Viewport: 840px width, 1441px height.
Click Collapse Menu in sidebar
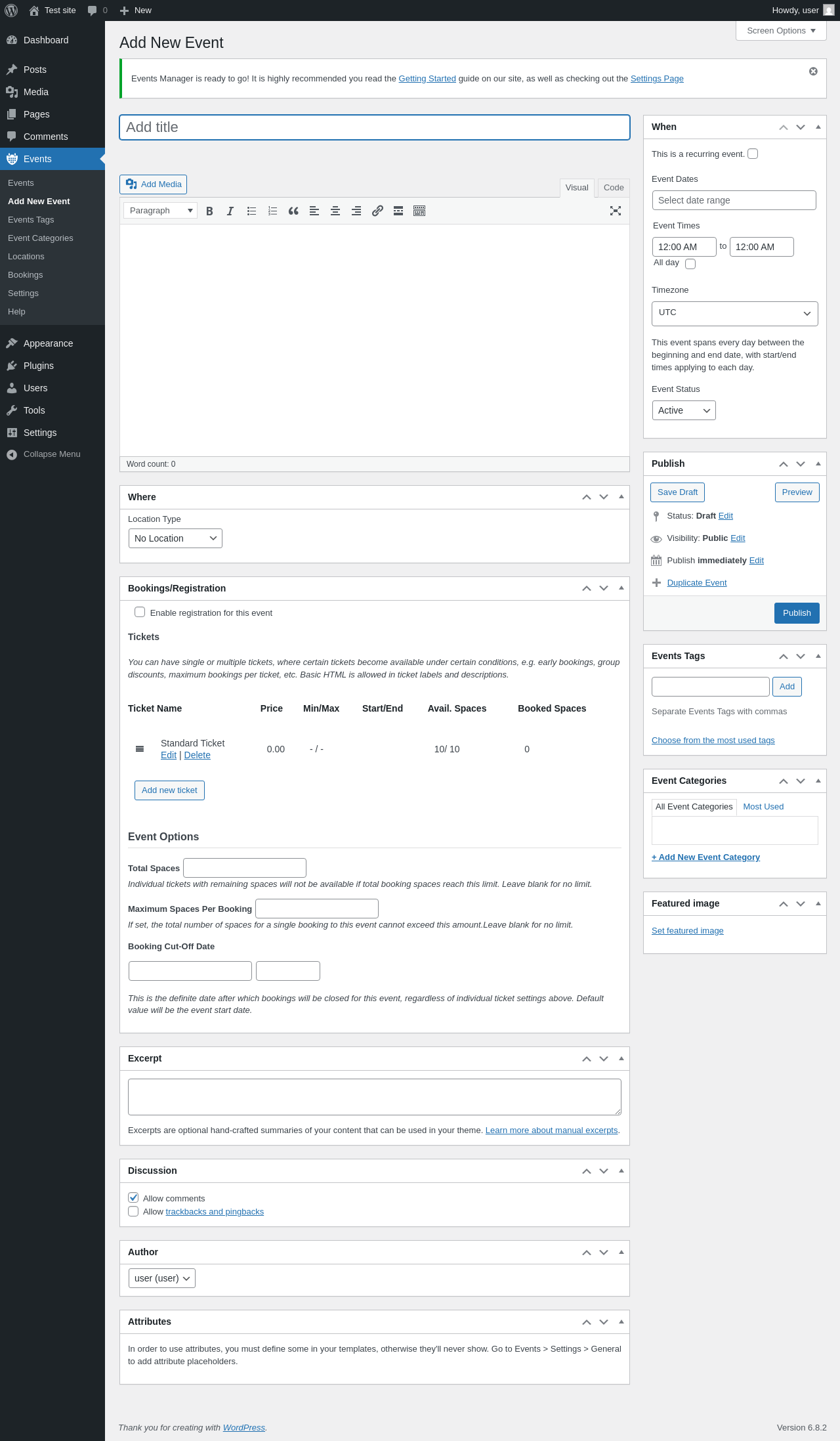[x=52, y=454]
